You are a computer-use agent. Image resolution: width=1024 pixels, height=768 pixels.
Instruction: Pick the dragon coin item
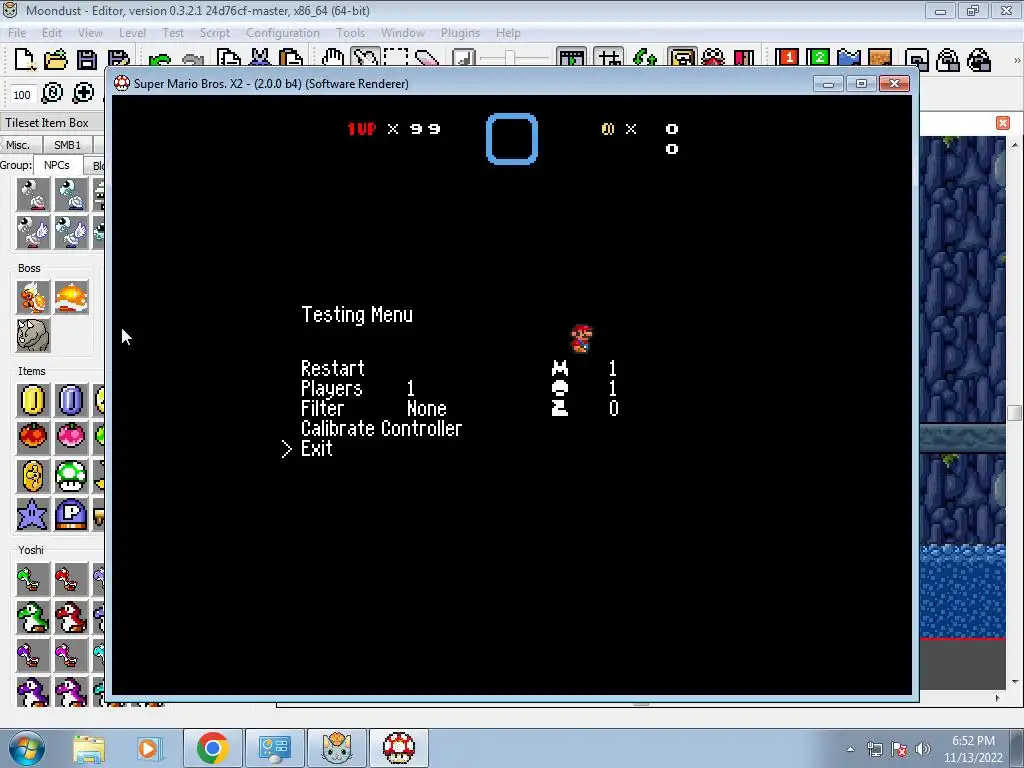(33, 476)
